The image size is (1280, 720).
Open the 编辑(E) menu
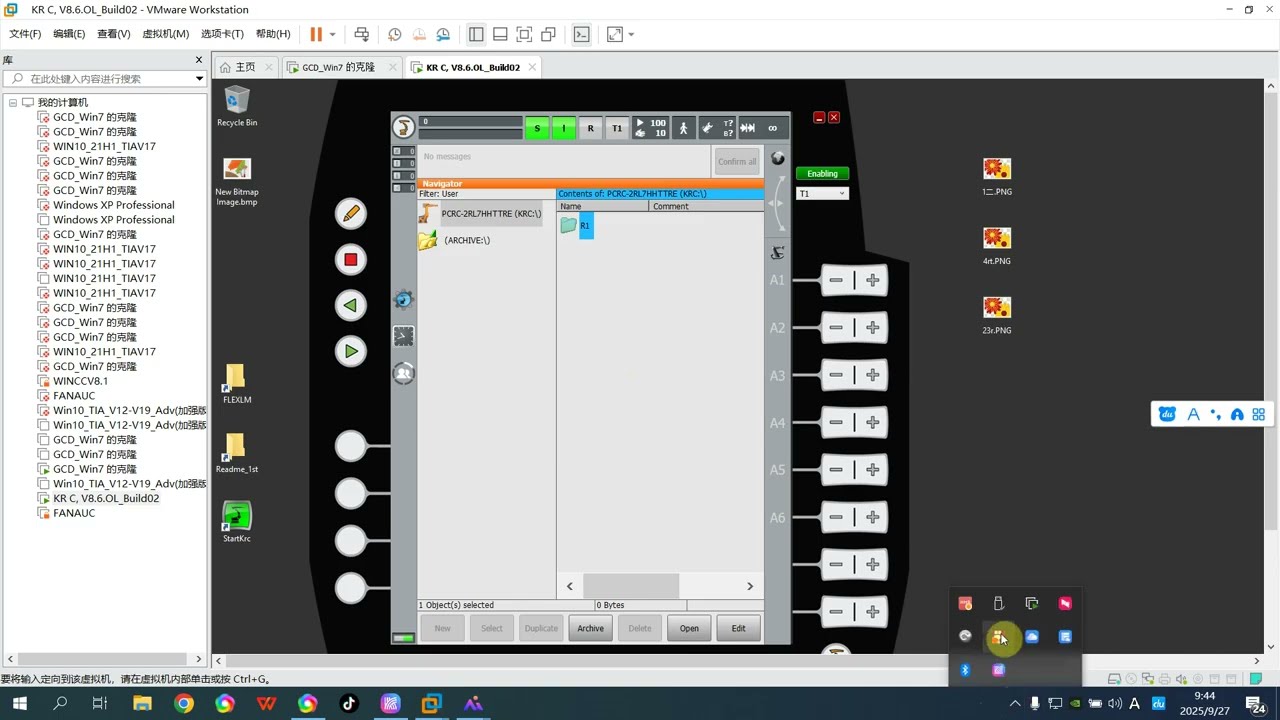click(69, 34)
